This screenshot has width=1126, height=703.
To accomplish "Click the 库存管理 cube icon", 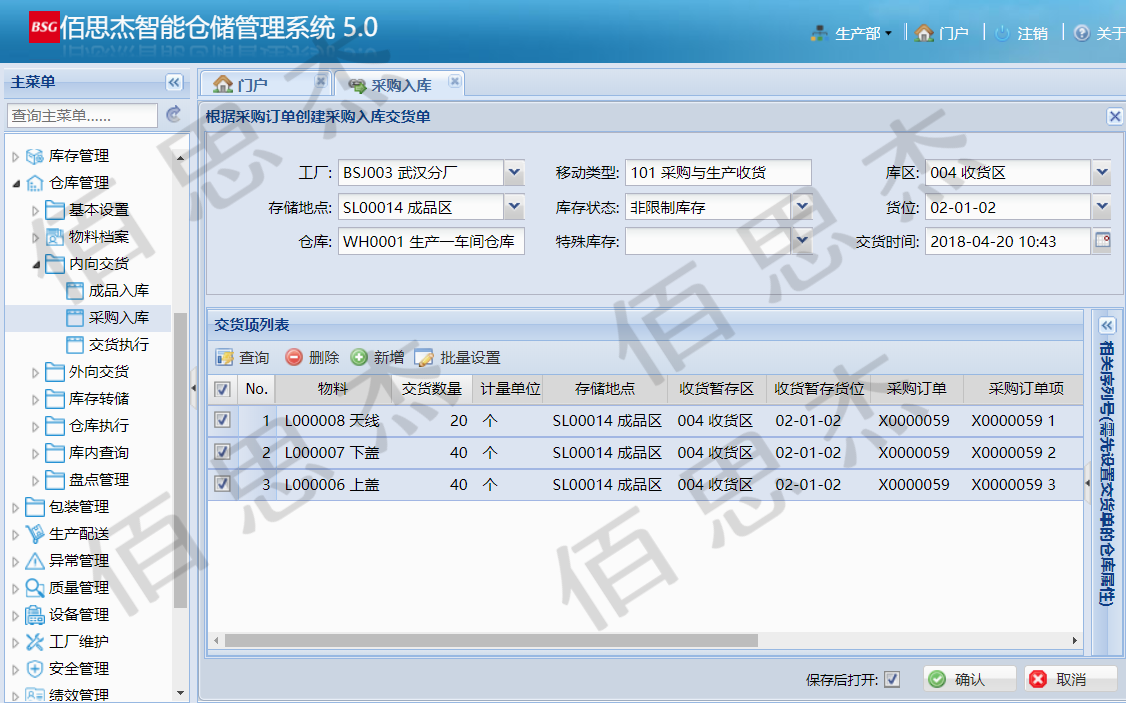I will coord(34,156).
